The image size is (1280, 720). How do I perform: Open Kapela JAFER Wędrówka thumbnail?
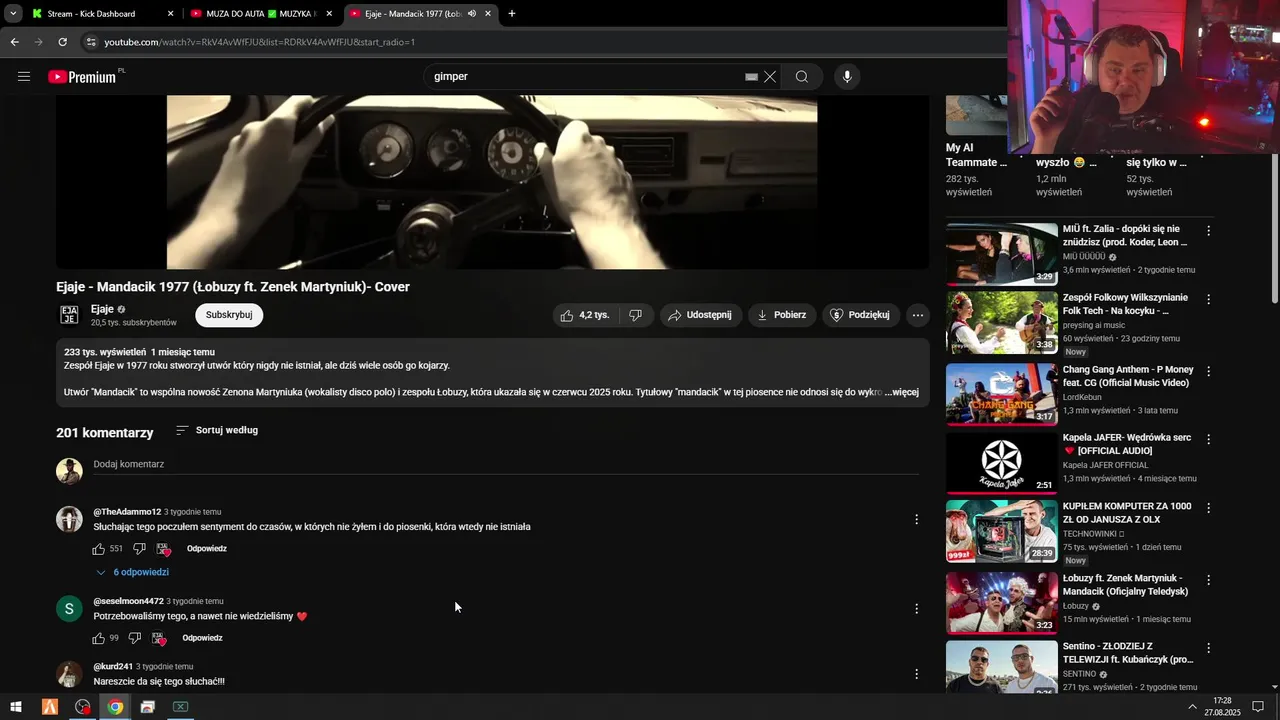[1001, 463]
